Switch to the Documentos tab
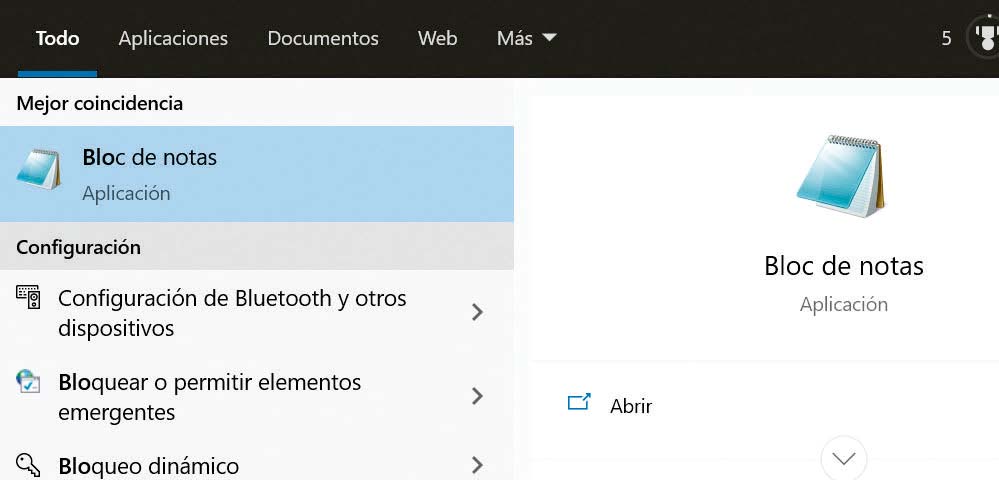The width and height of the screenshot is (999, 480). pyautogui.click(x=323, y=38)
